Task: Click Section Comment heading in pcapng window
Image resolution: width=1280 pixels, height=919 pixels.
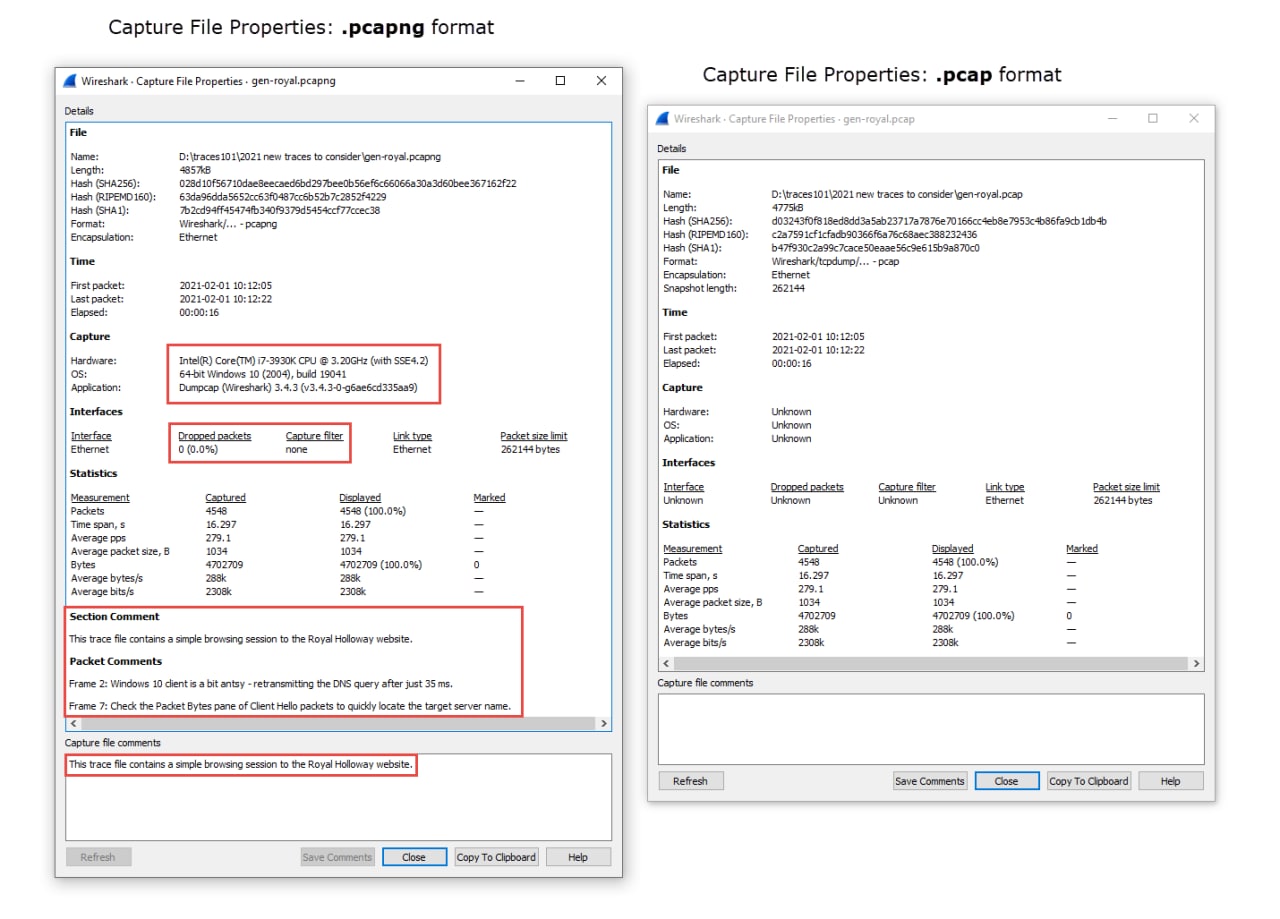Action: click(x=114, y=617)
